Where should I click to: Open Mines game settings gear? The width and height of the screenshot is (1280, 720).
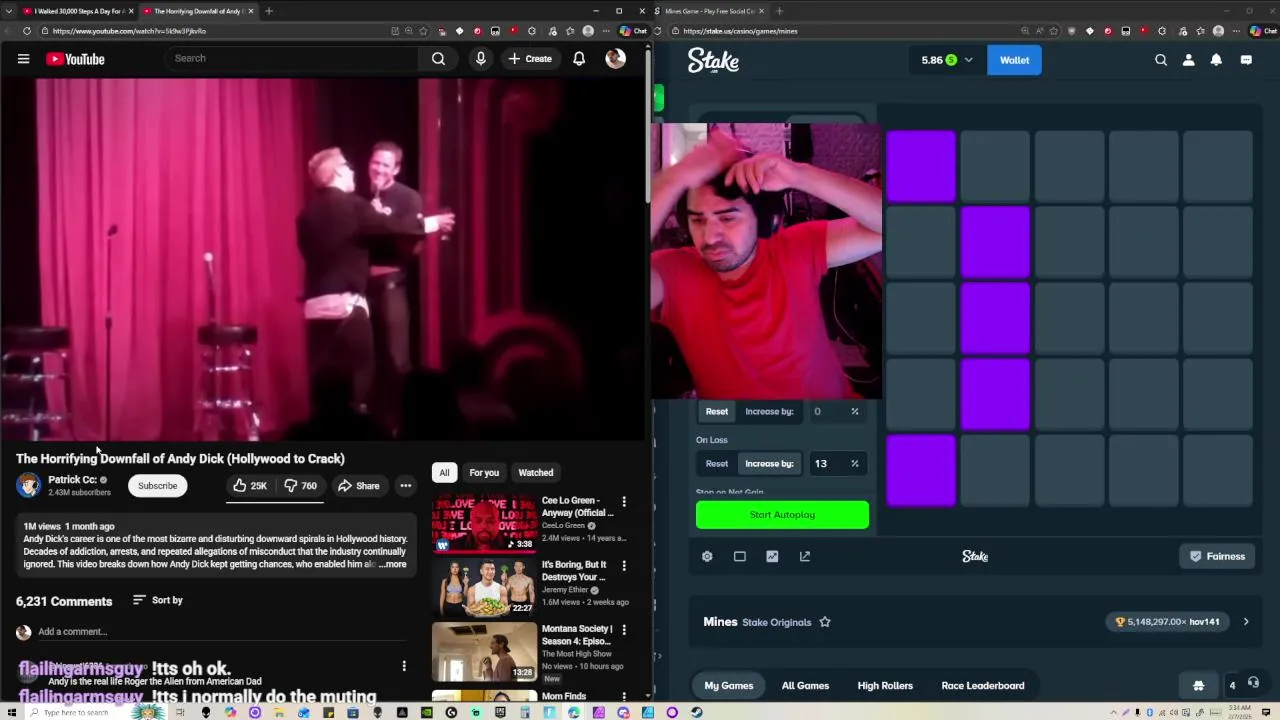tap(707, 557)
